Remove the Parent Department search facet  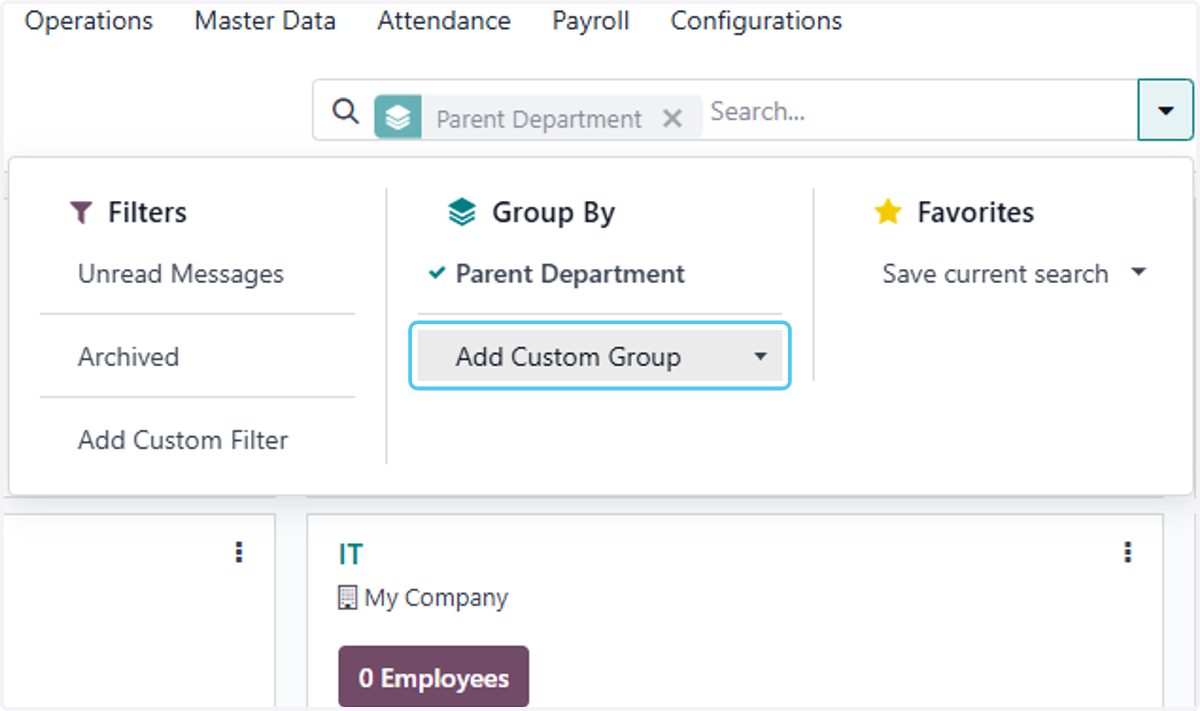pyautogui.click(x=673, y=119)
